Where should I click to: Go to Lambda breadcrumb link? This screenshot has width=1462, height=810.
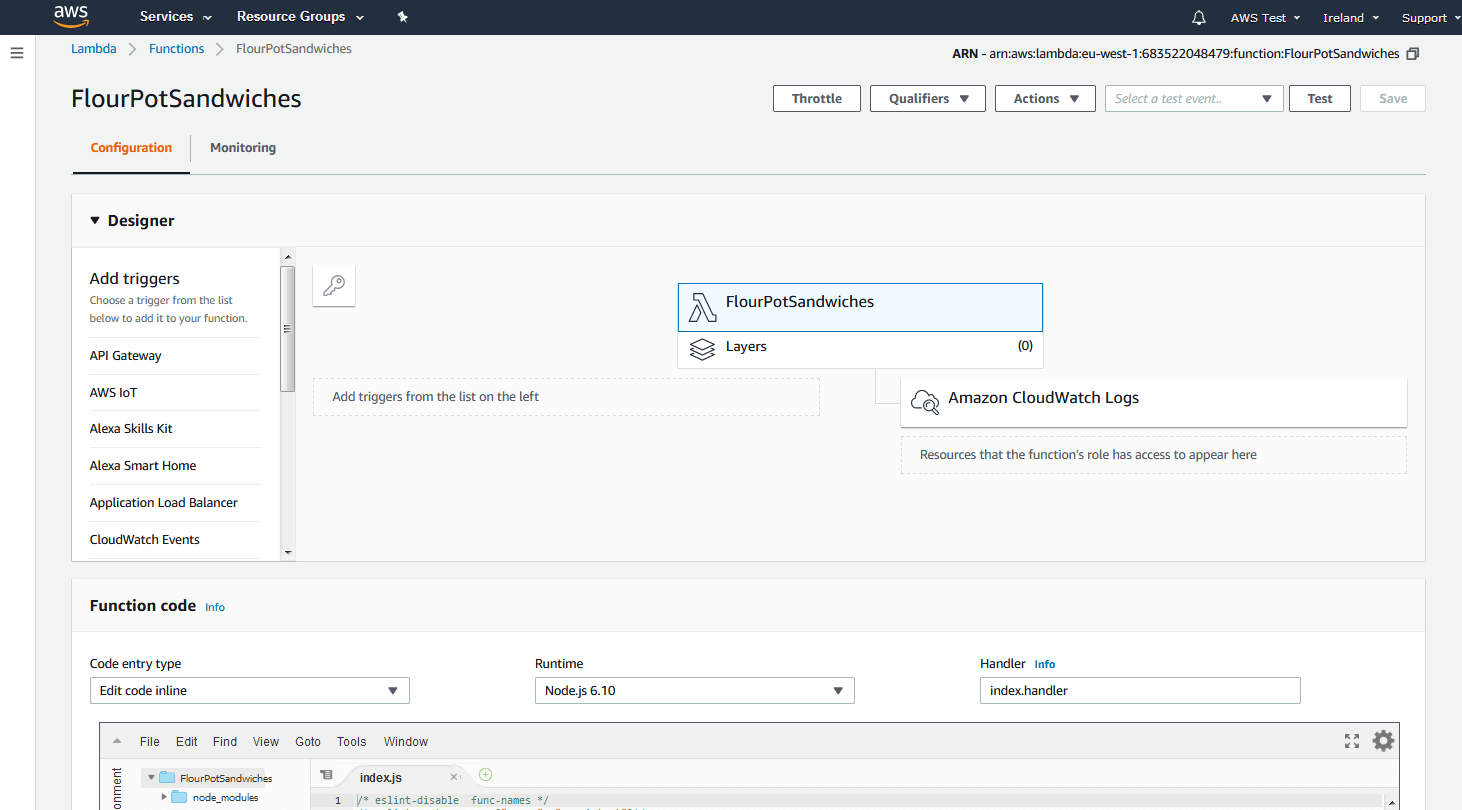[x=93, y=49]
